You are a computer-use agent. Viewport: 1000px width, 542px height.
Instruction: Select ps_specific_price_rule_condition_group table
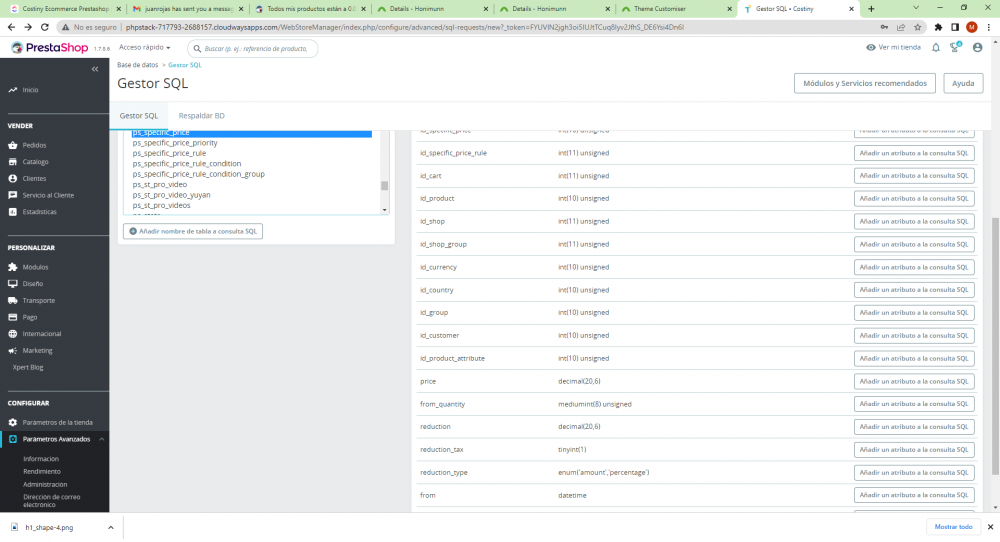tap(198, 174)
